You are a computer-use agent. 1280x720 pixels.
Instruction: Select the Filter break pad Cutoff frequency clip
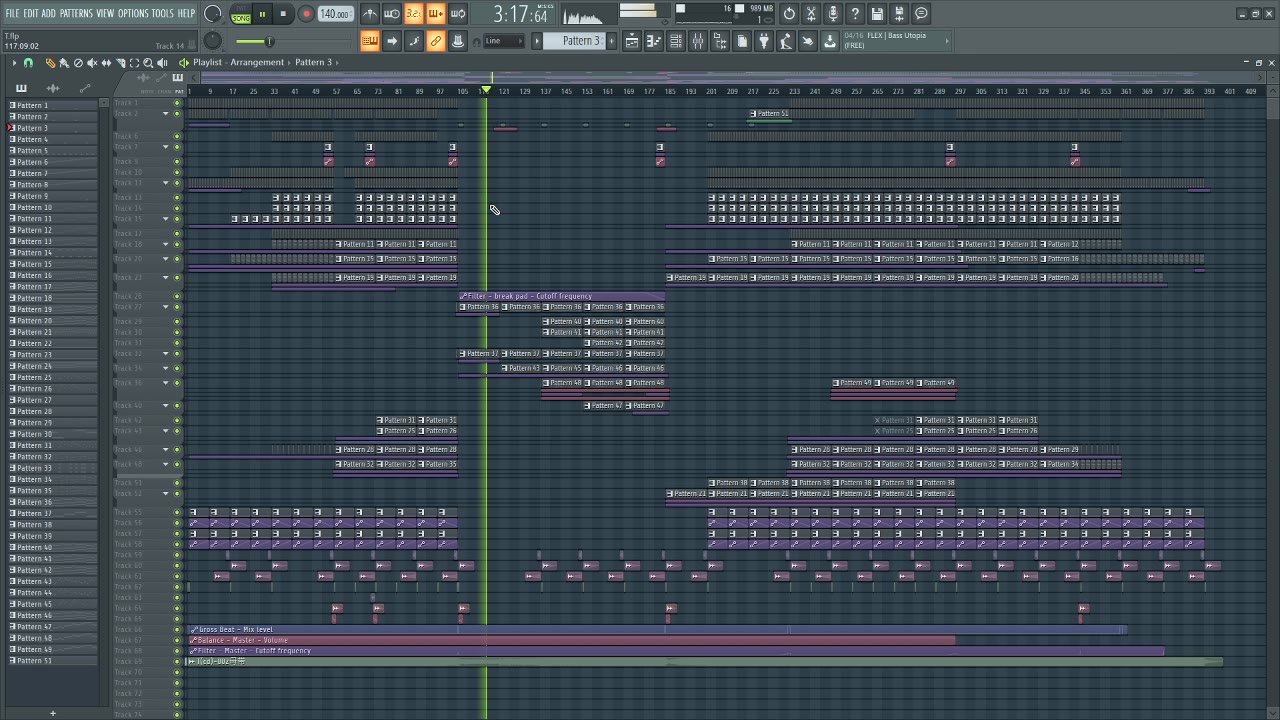coord(562,296)
